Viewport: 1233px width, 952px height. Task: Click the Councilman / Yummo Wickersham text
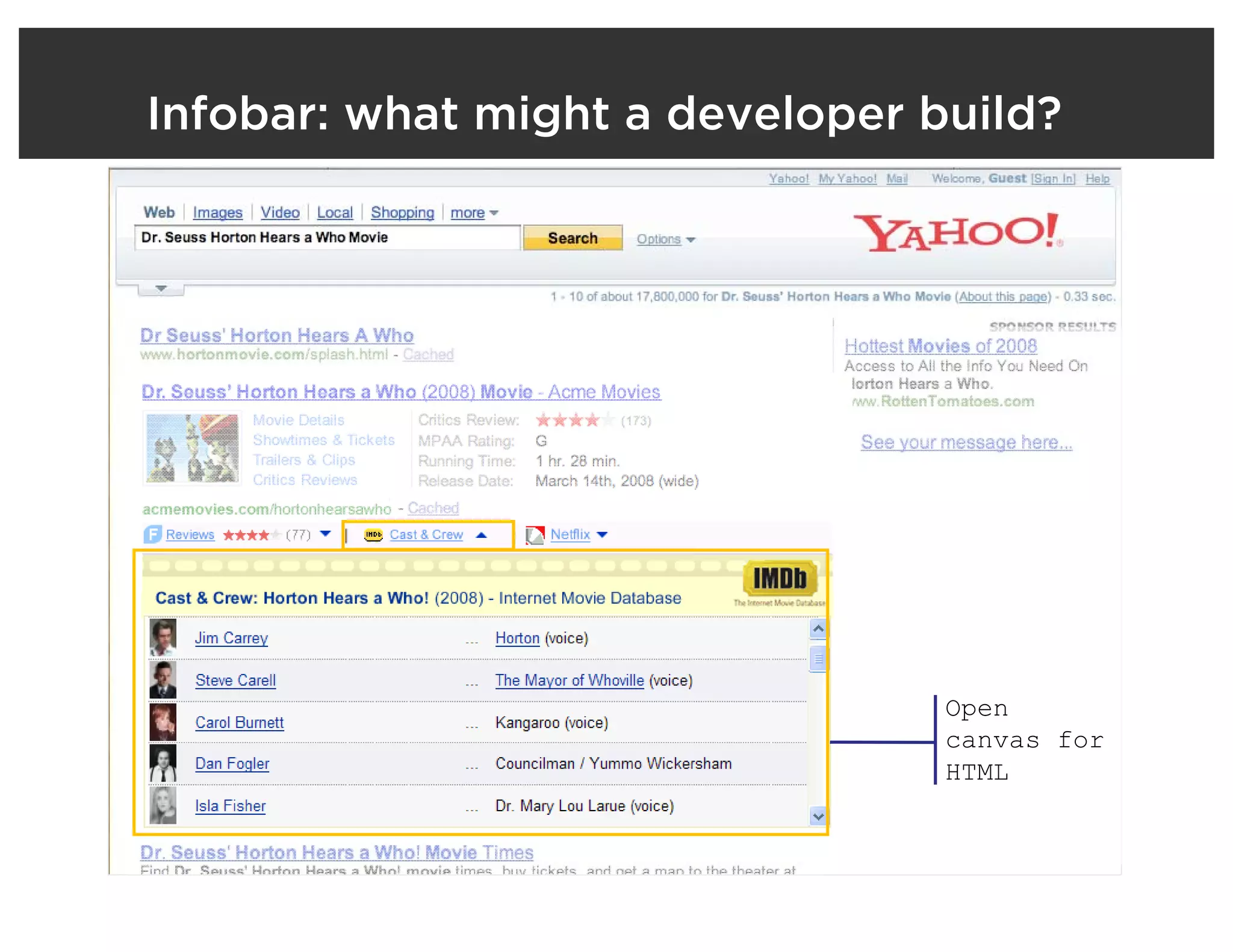pyautogui.click(x=613, y=764)
